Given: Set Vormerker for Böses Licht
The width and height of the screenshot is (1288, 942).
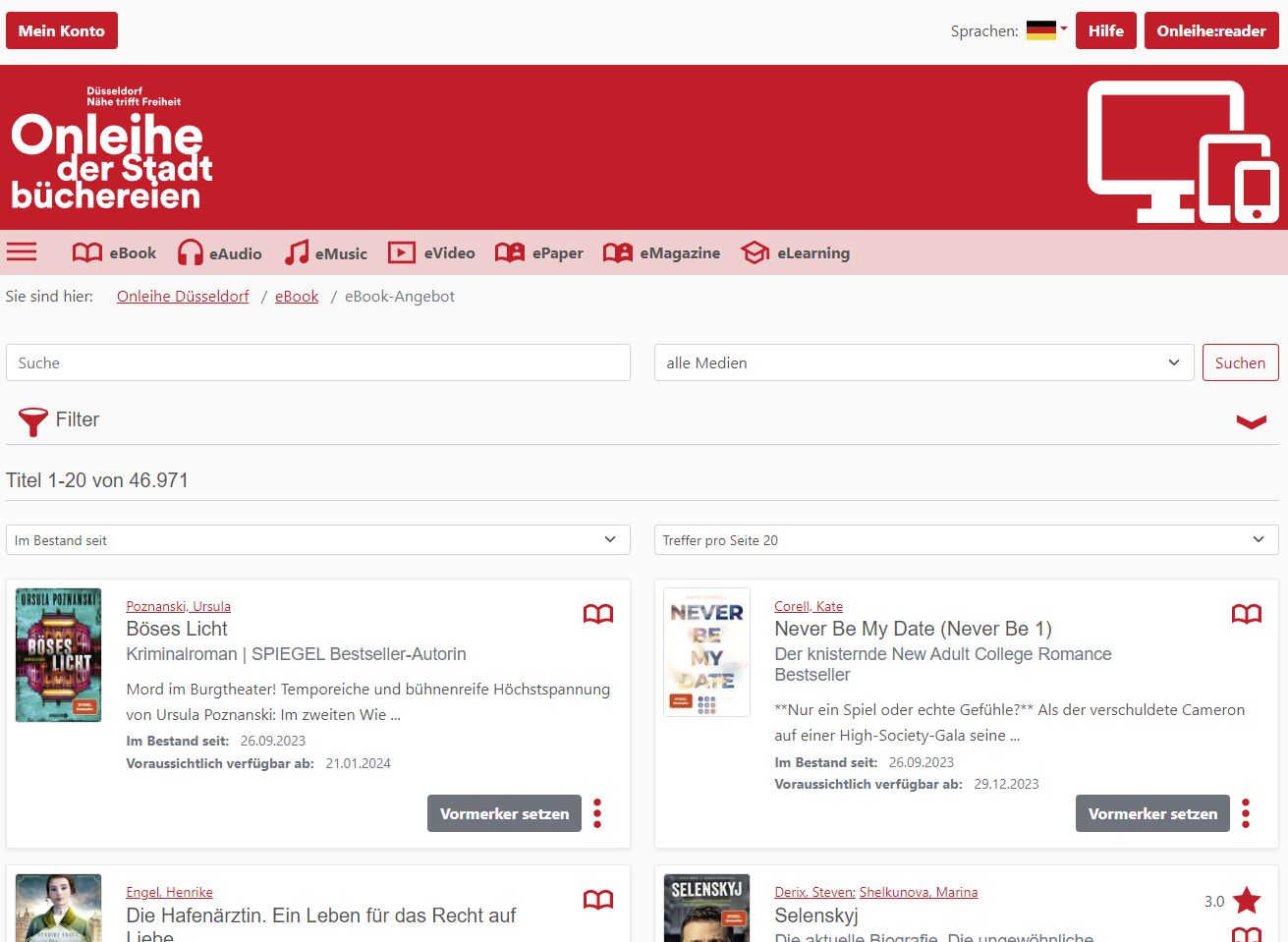Looking at the screenshot, I should pyautogui.click(x=505, y=813).
